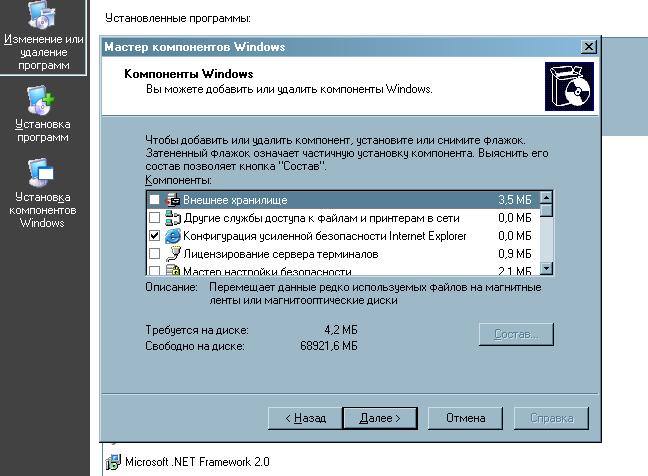Click the terminal server licensing icon

click(173, 254)
